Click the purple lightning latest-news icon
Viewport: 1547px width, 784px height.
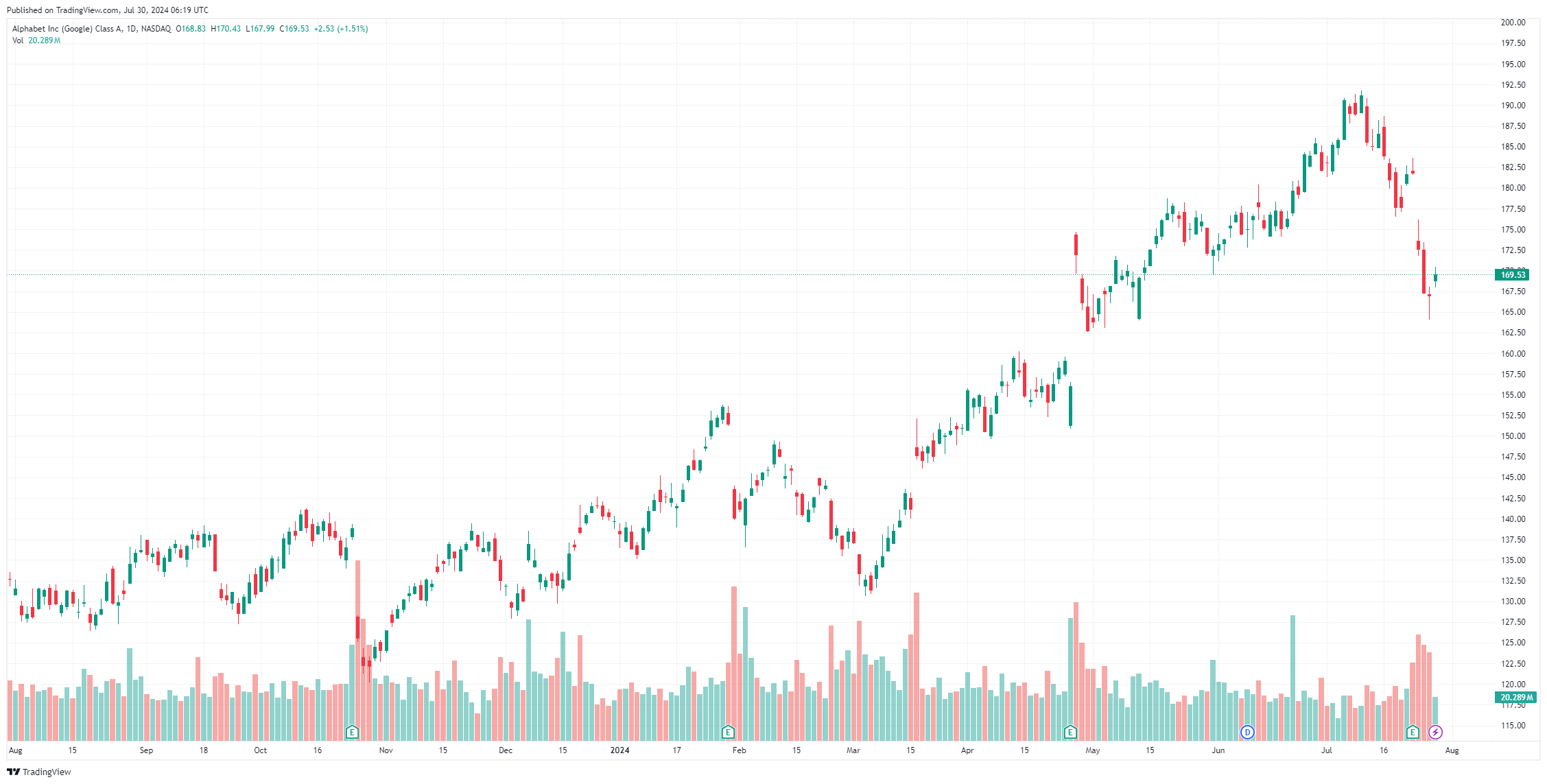[x=1435, y=732]
